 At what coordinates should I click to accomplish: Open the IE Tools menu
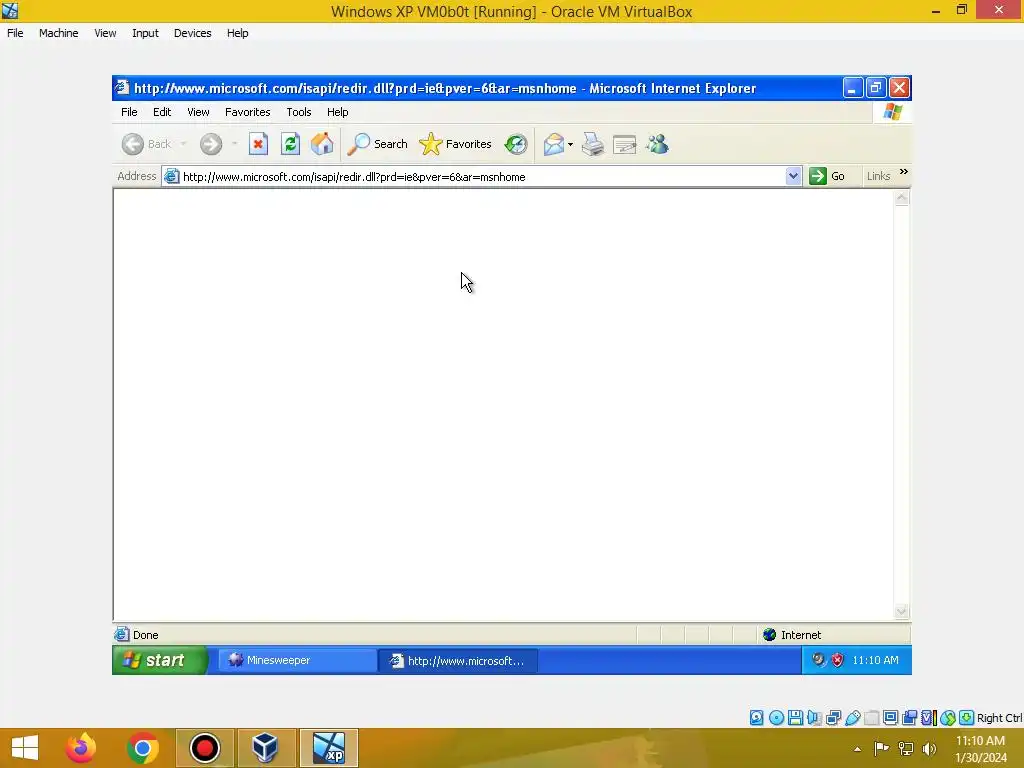coord(298,112)
